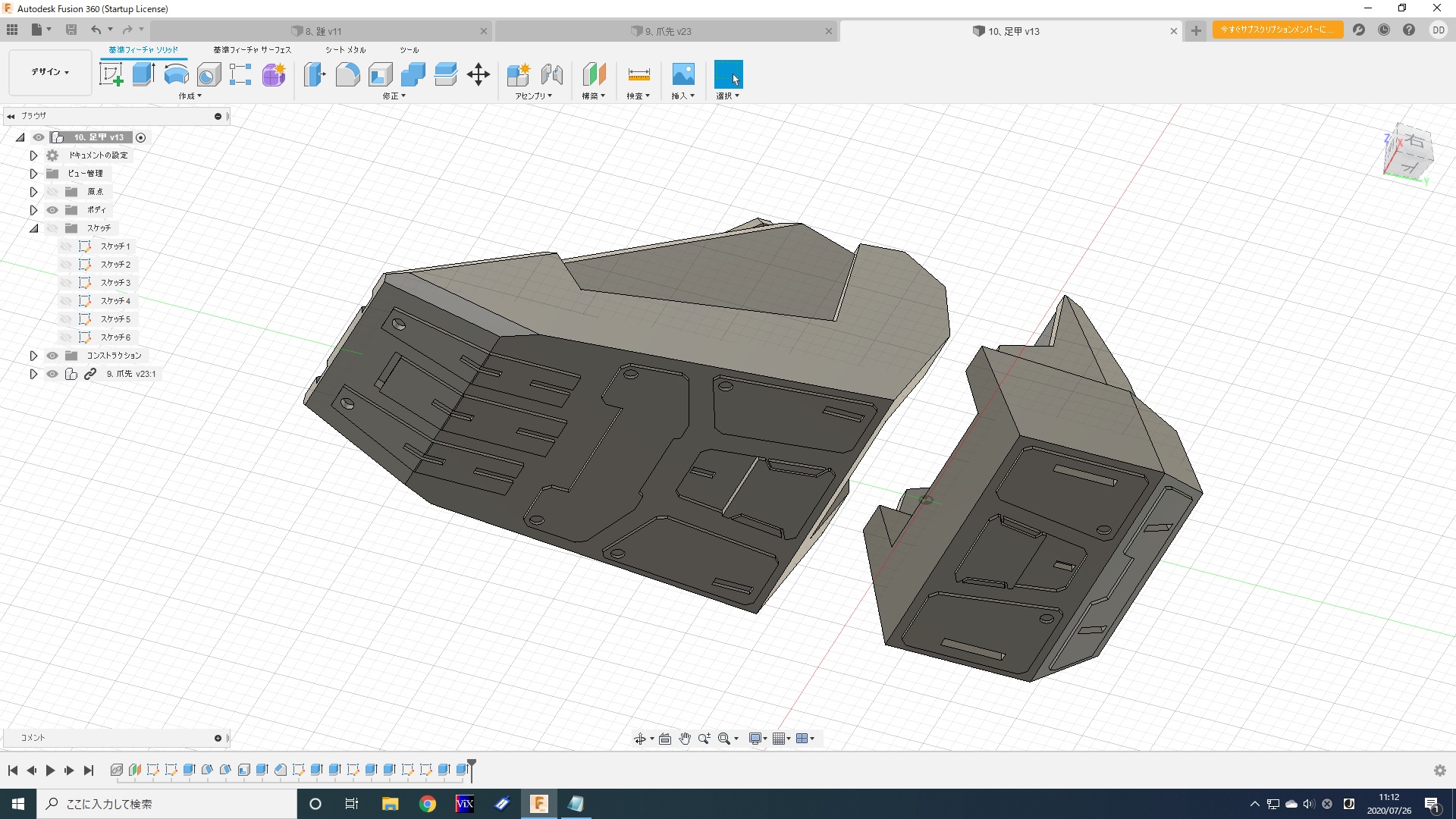The width and height of the screenshot is (1456, 819).
Task: Select the Revolve tool icon
Action: pyautogui.click(x=176, y=74)
